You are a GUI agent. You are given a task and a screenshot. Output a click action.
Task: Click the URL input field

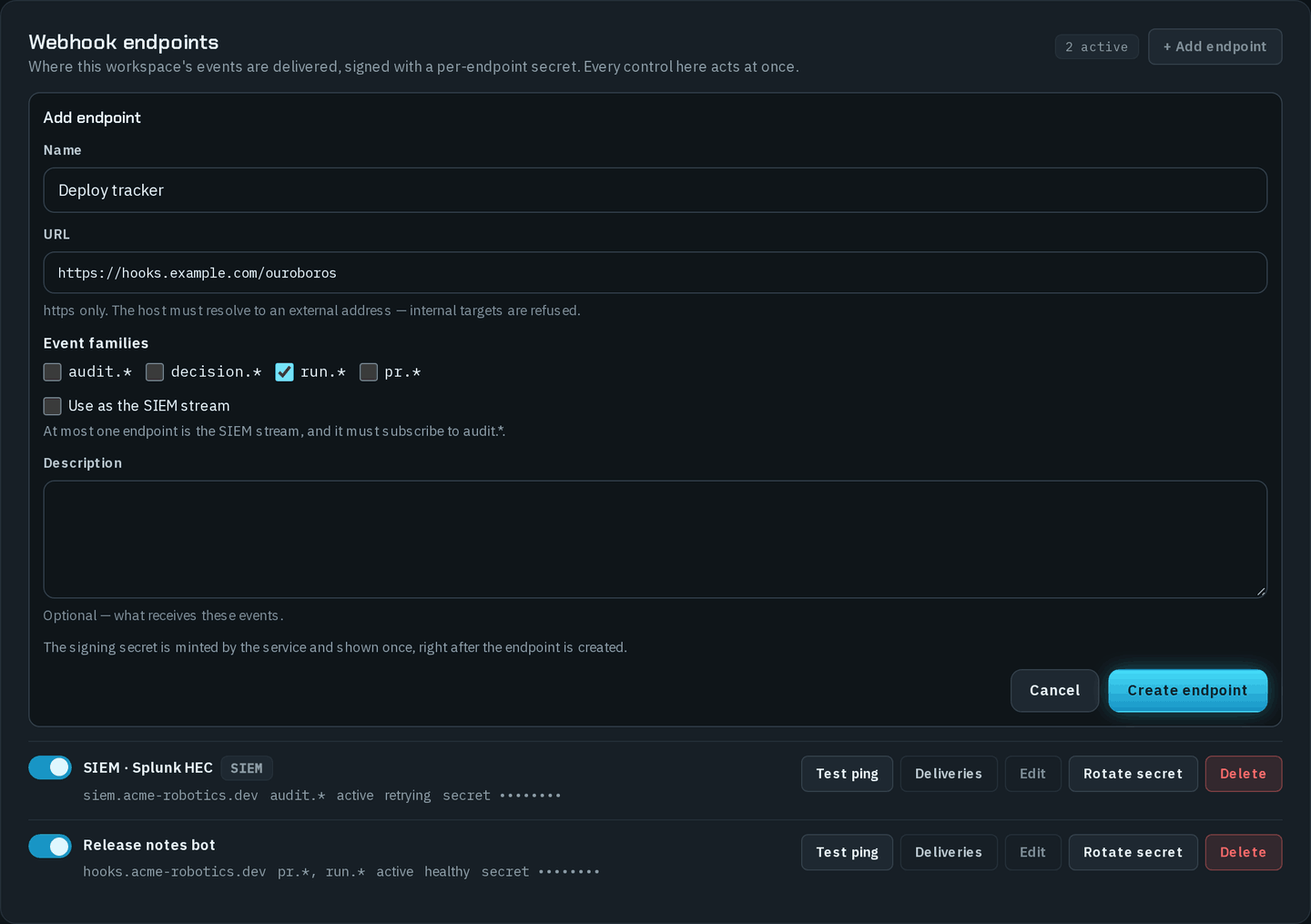point(655,272)
